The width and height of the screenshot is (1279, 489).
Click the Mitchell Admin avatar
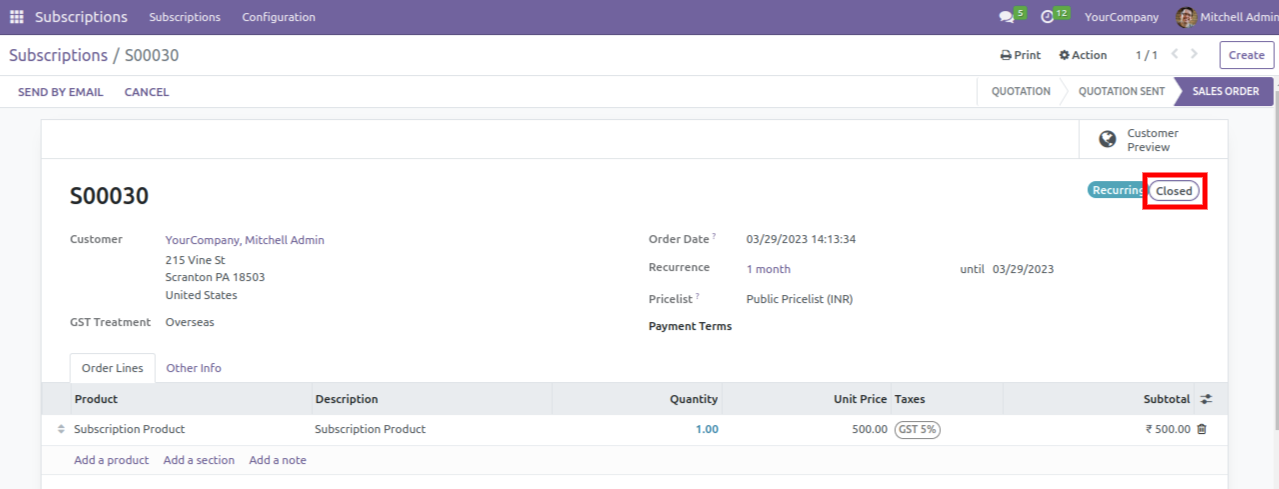point(1185,17)
